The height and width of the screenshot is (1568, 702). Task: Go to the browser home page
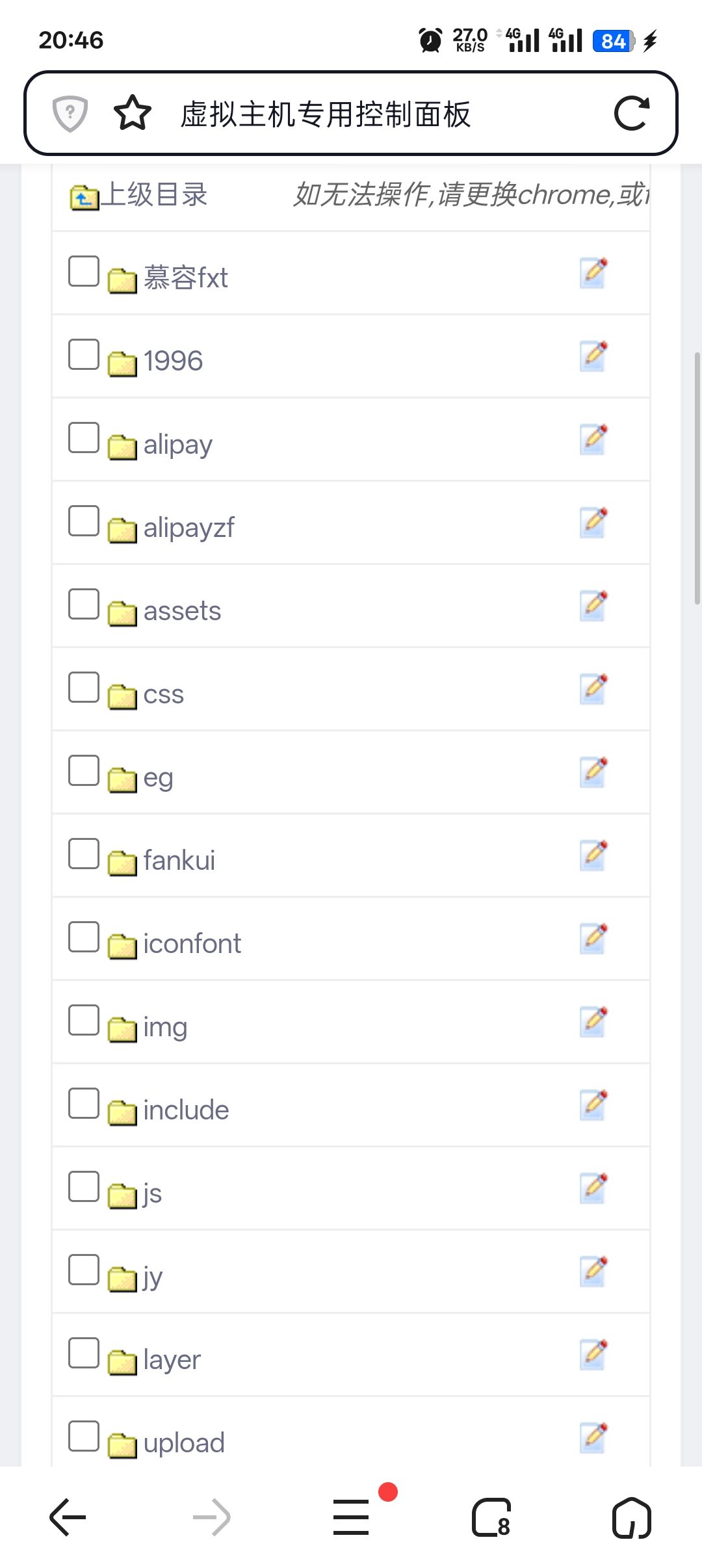pyautogui.click(x=631, y=1518)
